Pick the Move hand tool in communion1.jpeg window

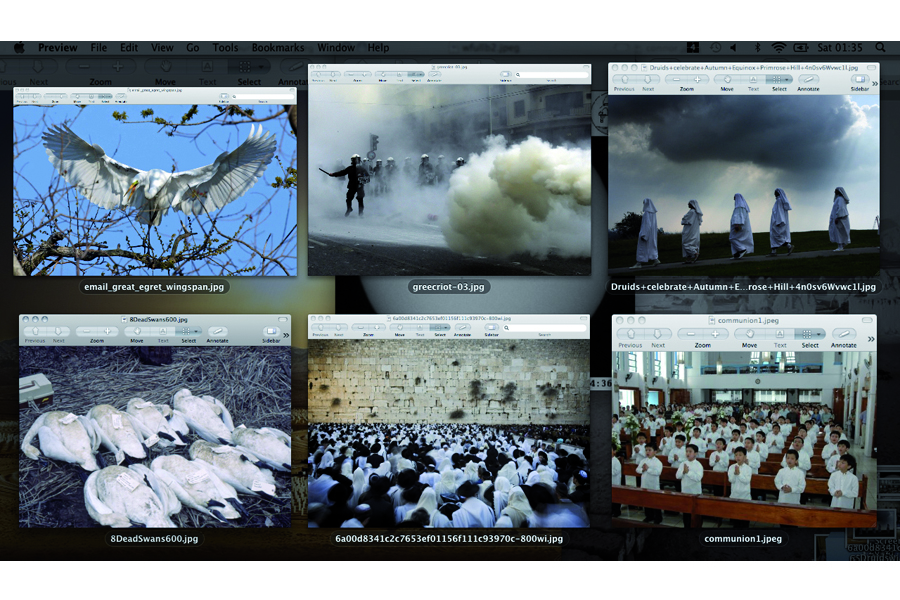750,334
